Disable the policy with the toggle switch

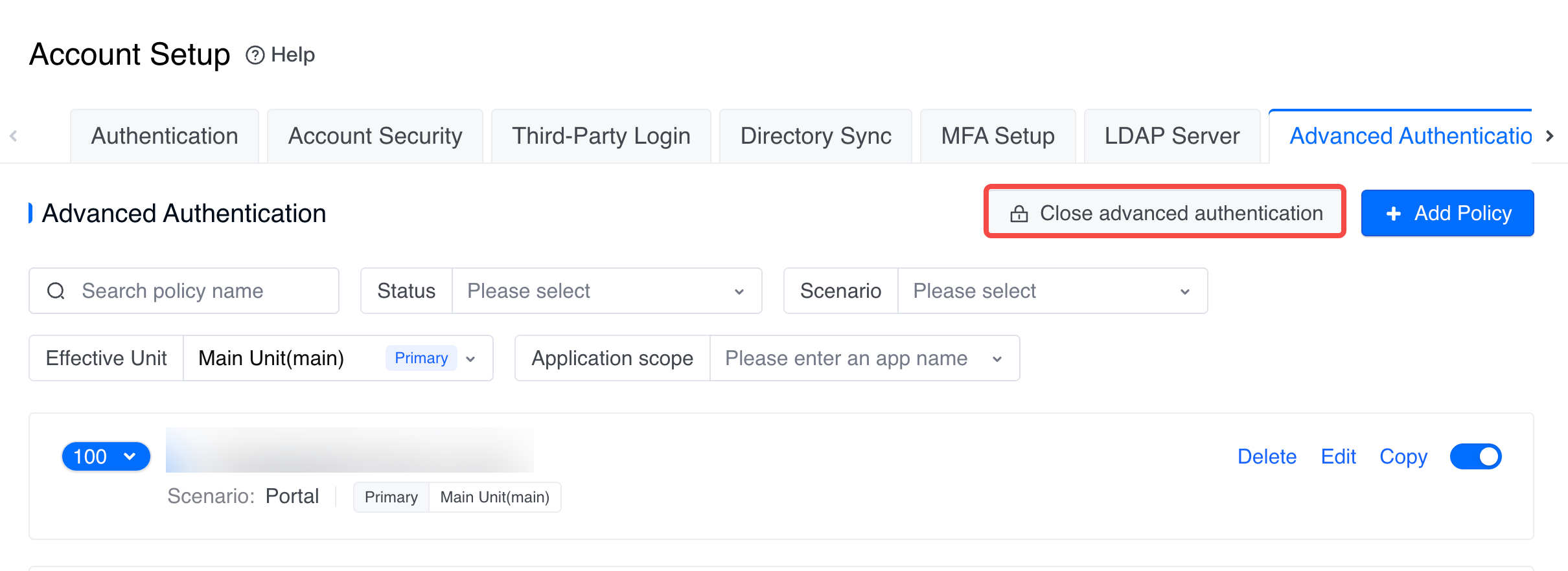point(1475,456)
